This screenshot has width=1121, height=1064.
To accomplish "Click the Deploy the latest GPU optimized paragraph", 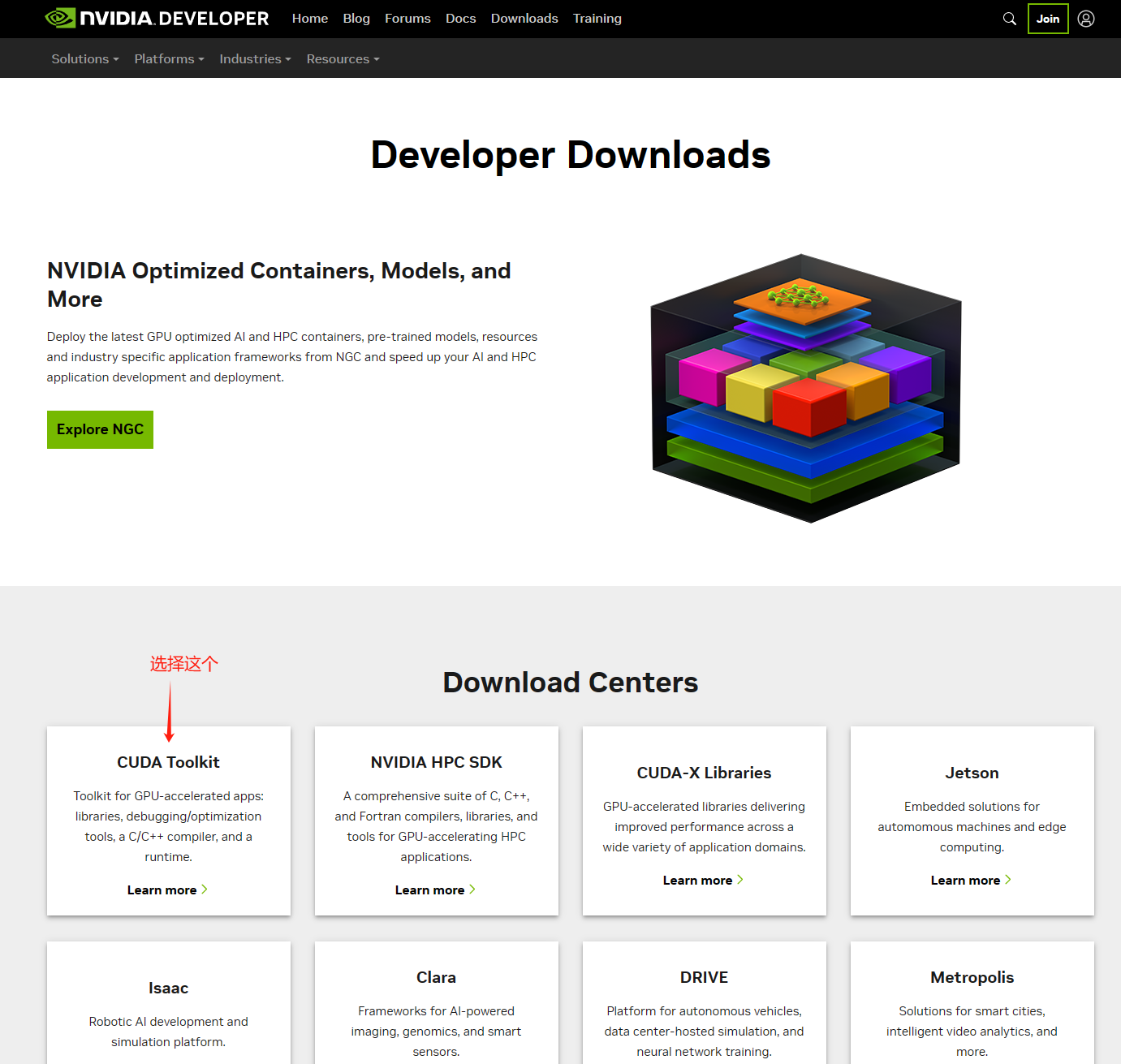I will click(291, 357).
